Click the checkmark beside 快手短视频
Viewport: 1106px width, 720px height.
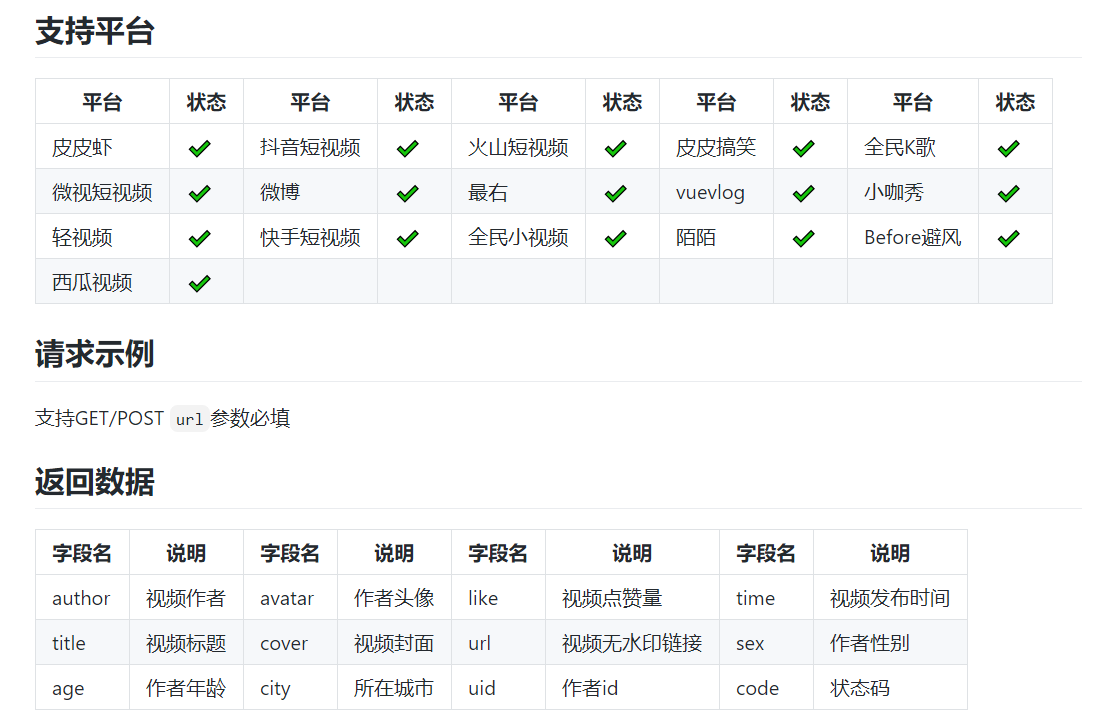[407, 238]
